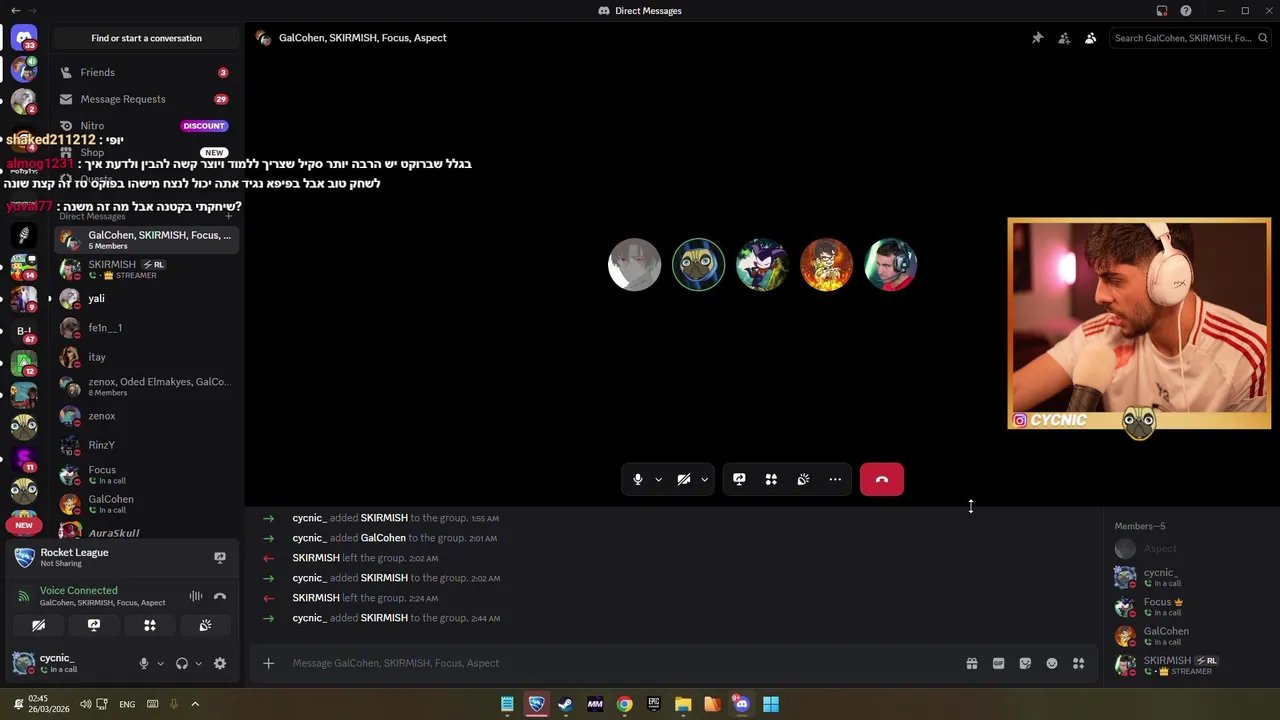Open Discord home direct messages icon
The width and height of the screenshot is (1280, 720).
(24, 38)
